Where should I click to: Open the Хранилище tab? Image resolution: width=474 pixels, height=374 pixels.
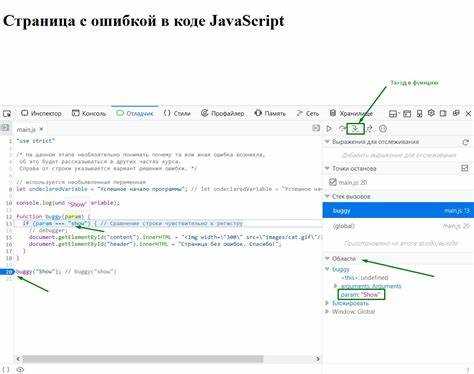(x=351, y=114)
